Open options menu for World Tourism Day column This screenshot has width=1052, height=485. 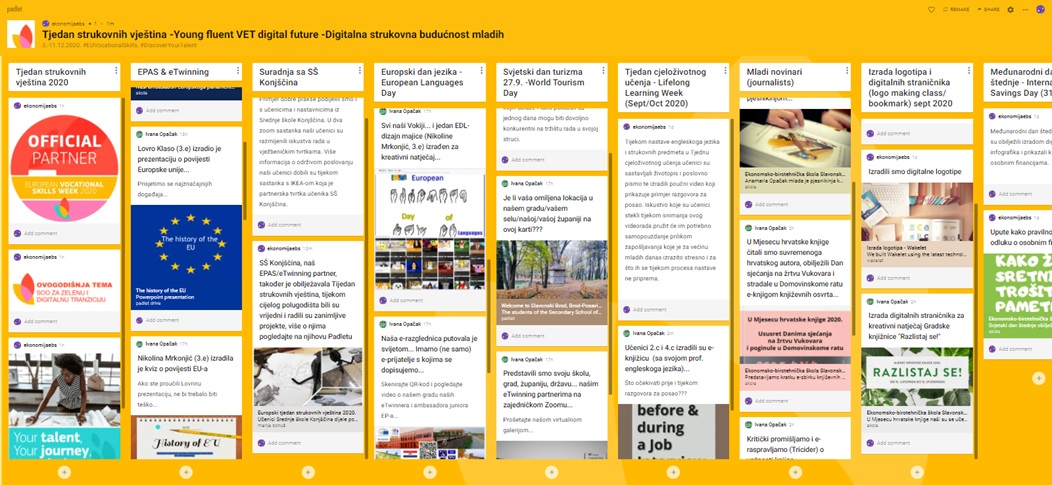click(603, 70)
